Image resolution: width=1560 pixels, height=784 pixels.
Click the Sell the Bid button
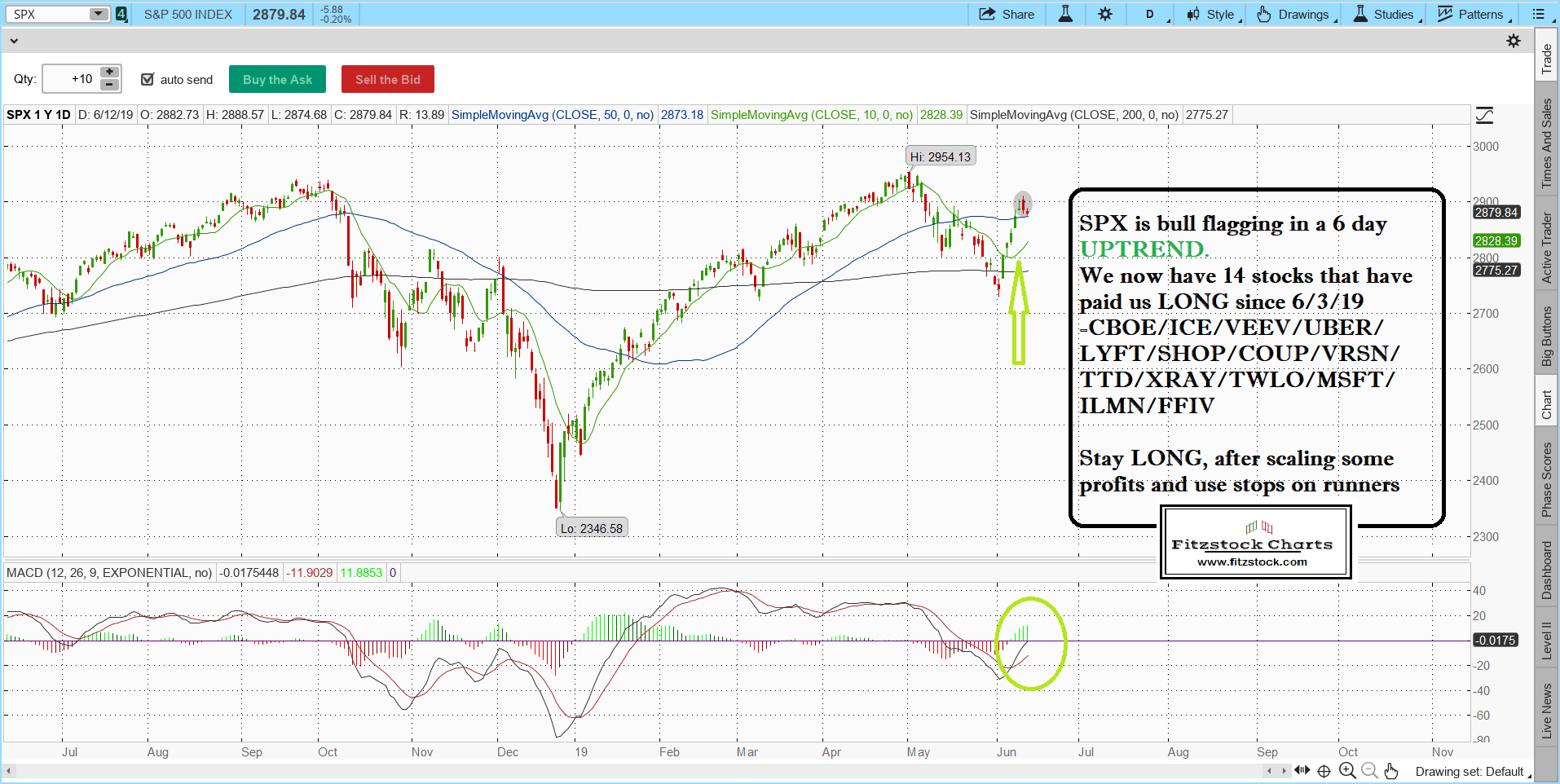point(387,79)
